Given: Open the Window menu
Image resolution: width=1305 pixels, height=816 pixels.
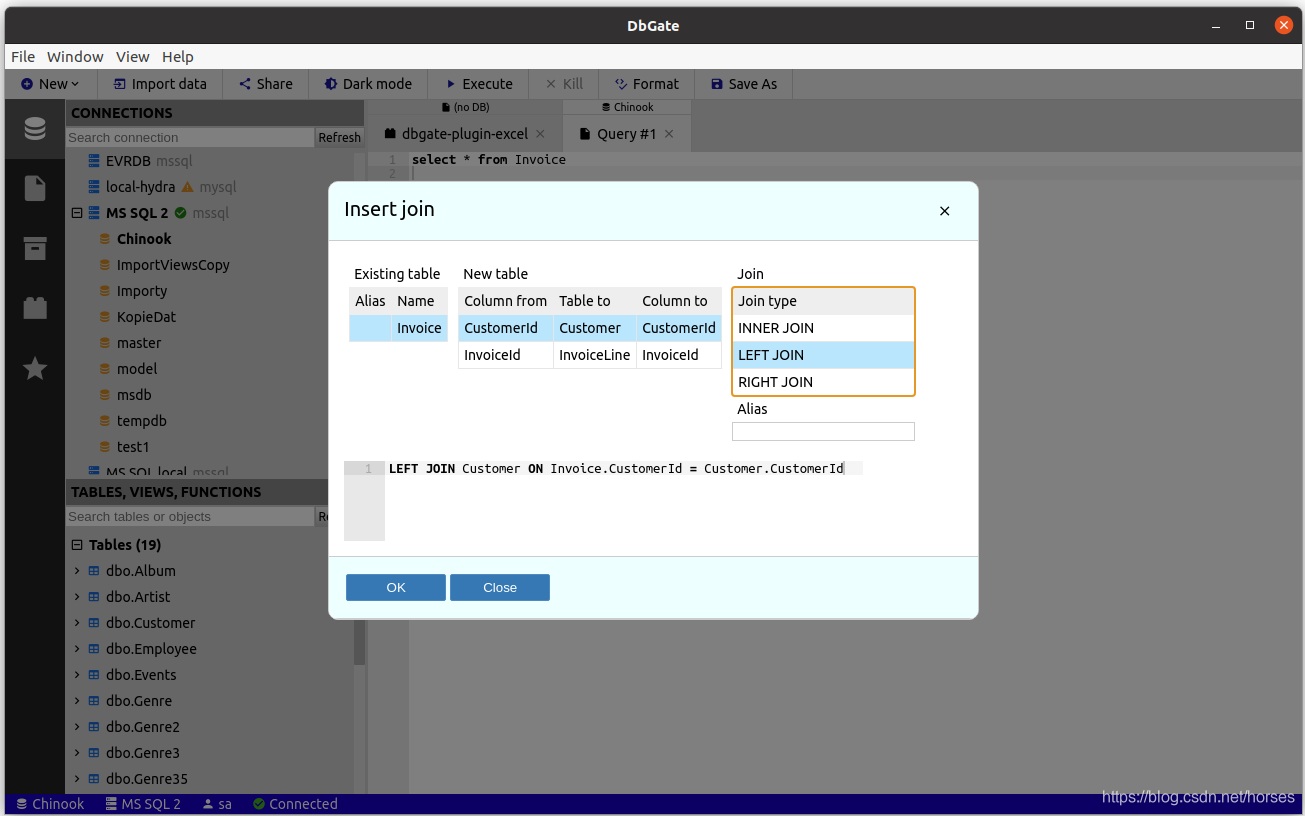Looking at the screenshot, I should point(75,57).
